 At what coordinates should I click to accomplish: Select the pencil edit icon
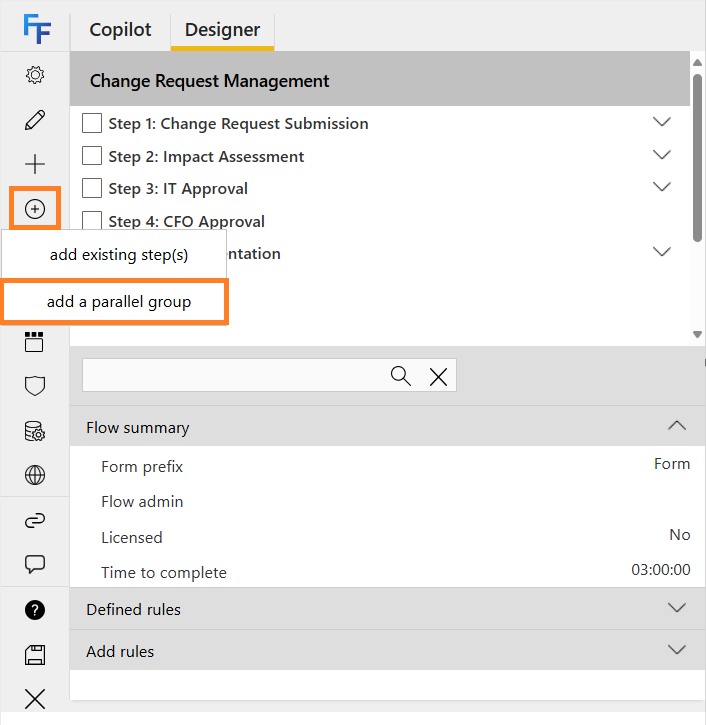[35, 120]
